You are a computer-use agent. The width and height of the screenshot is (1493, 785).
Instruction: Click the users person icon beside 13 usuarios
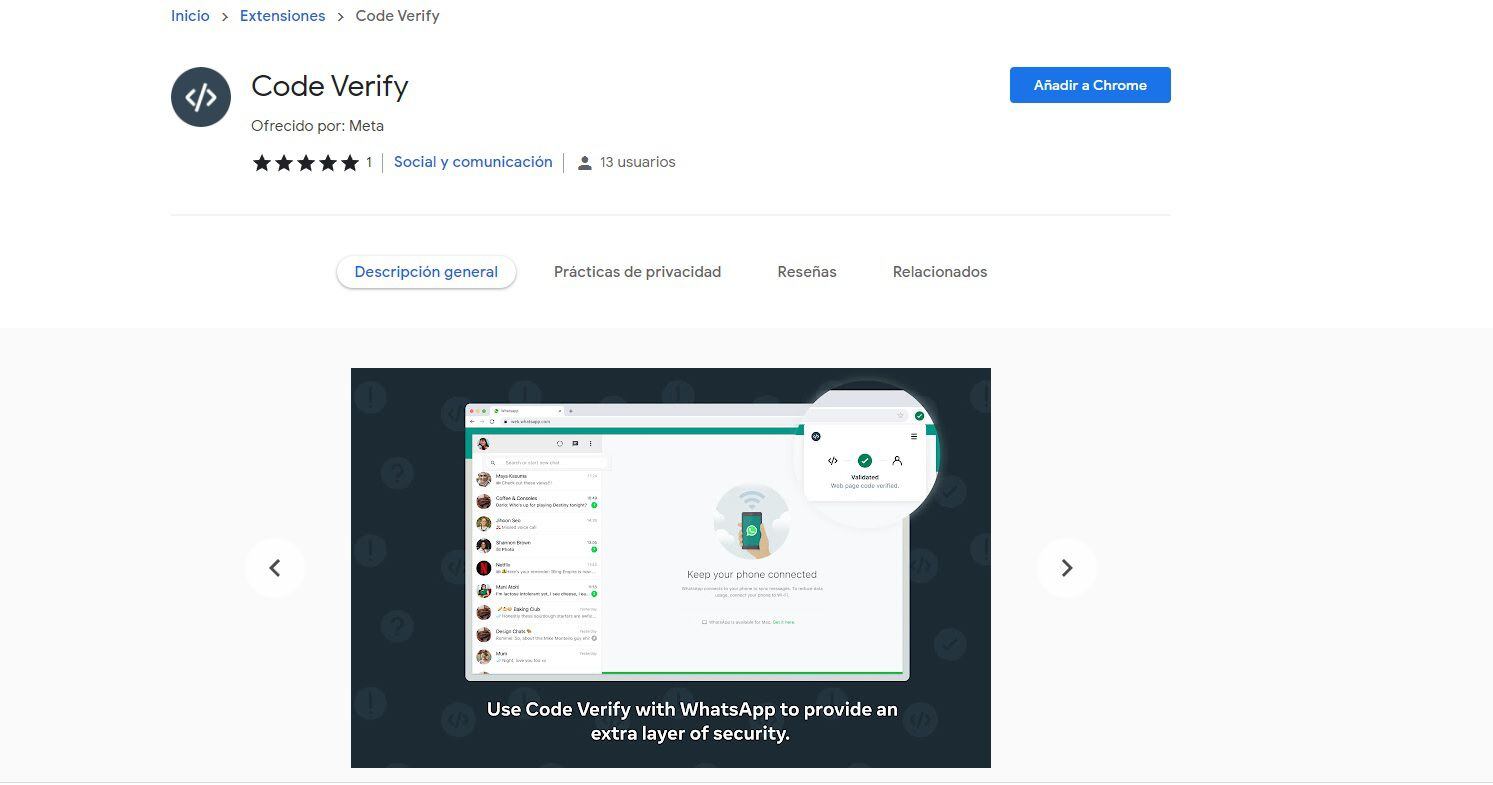pyautogui.click(x=585, y=163)
